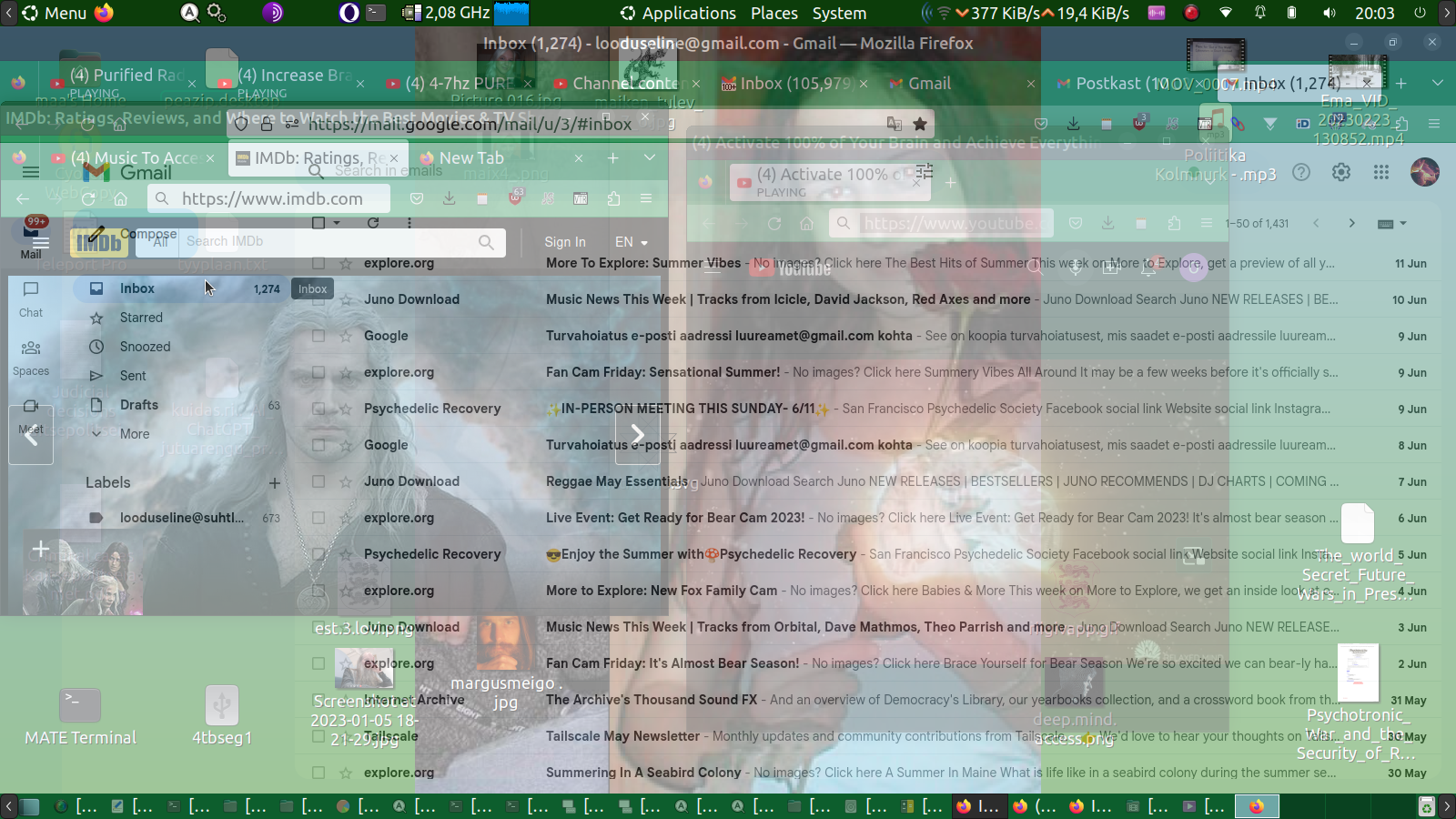Bookmark the Gmail page with the star
Screen dimensions: 1456x819
coord(920,124)
